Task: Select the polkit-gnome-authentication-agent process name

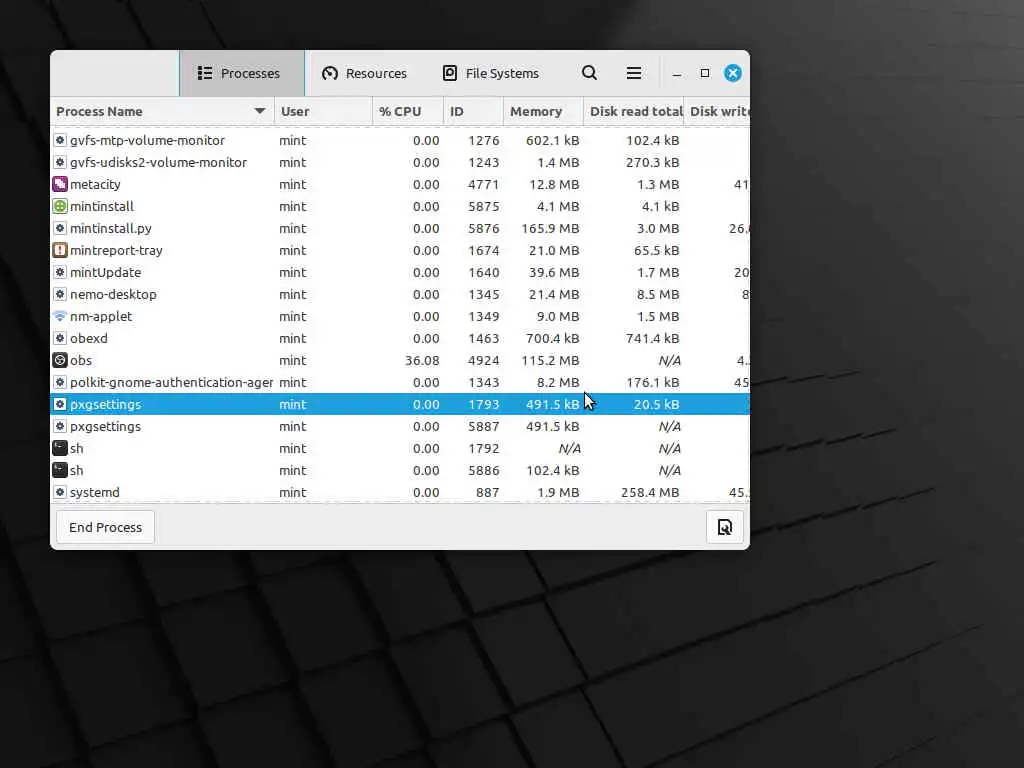Action: pyautogui.click(x=172, y=382)
